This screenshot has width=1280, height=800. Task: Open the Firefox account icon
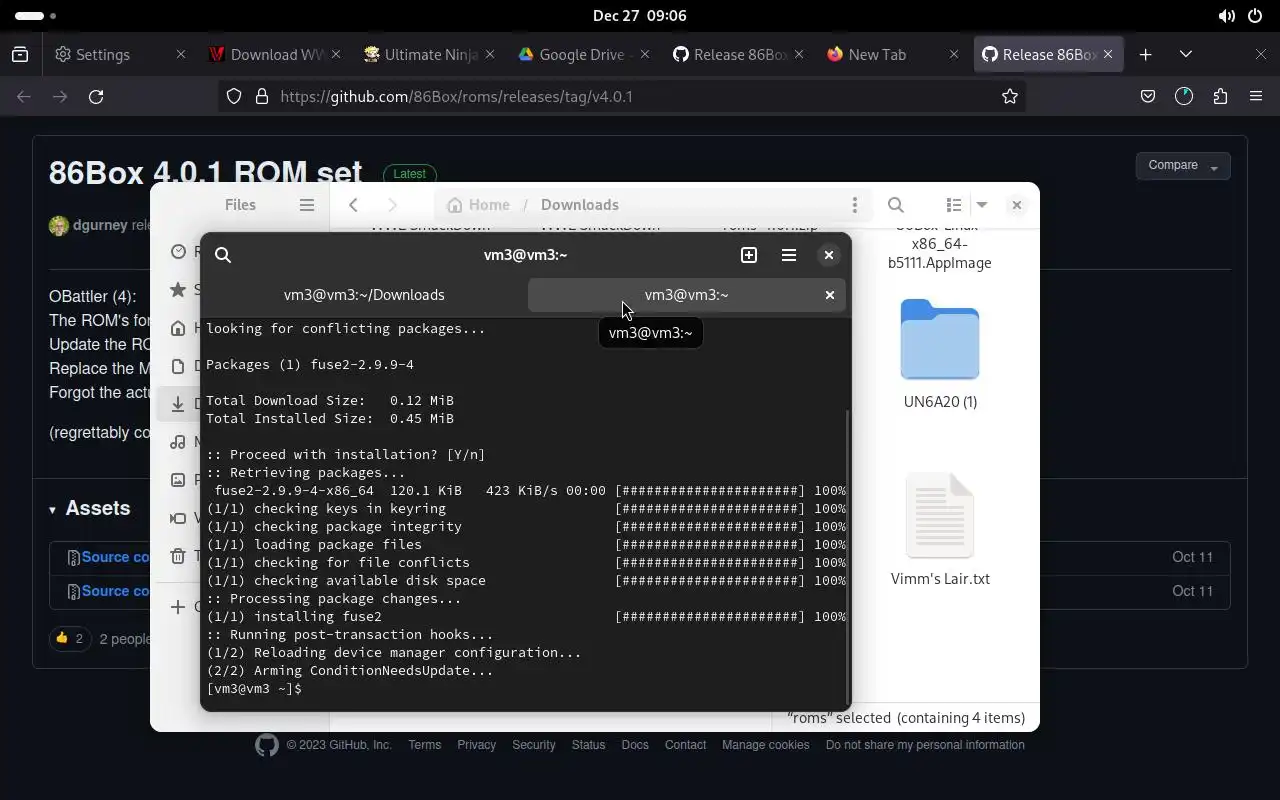[x=1184, y=97]
